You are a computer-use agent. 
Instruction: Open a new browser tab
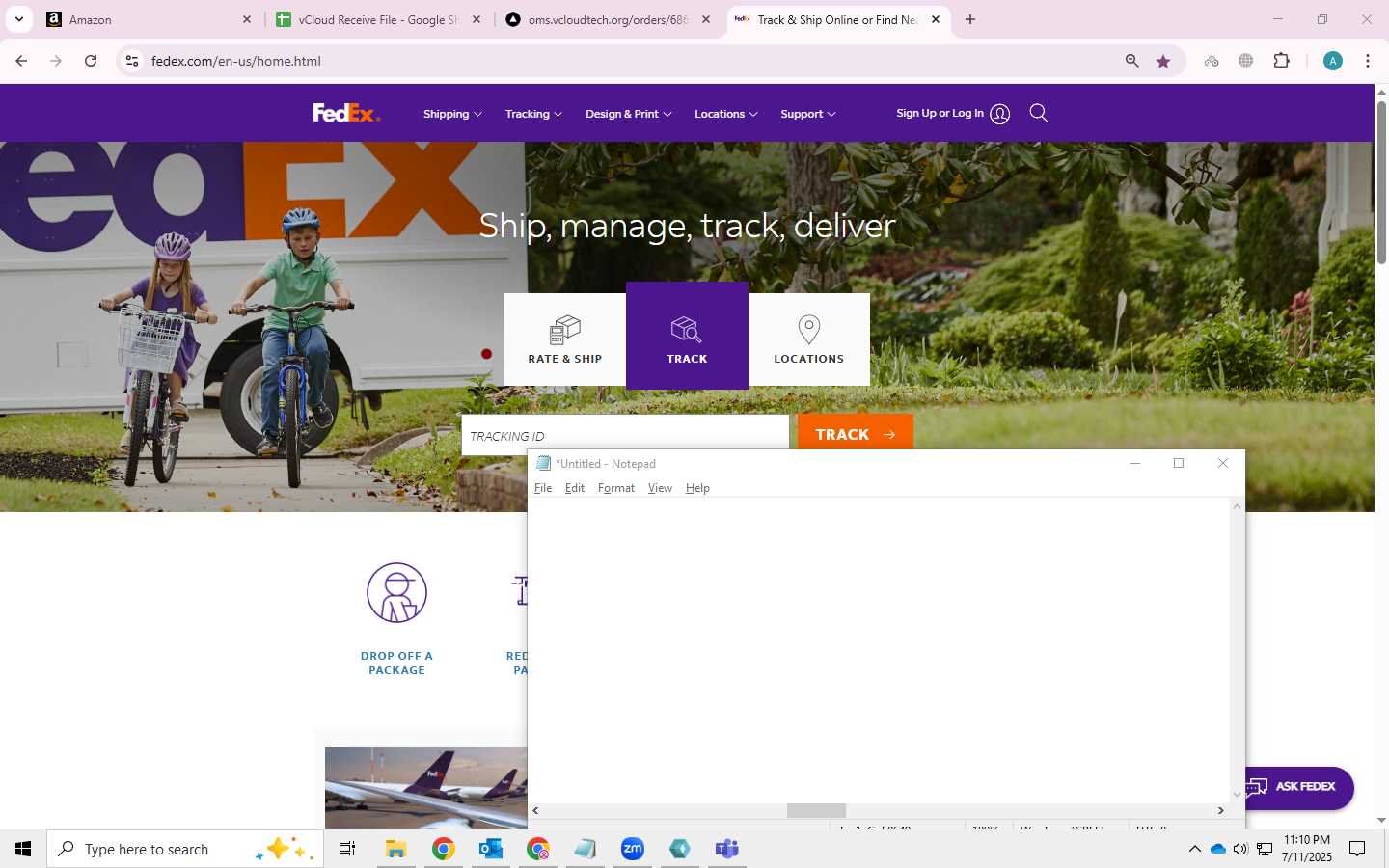tap(970, 19)
